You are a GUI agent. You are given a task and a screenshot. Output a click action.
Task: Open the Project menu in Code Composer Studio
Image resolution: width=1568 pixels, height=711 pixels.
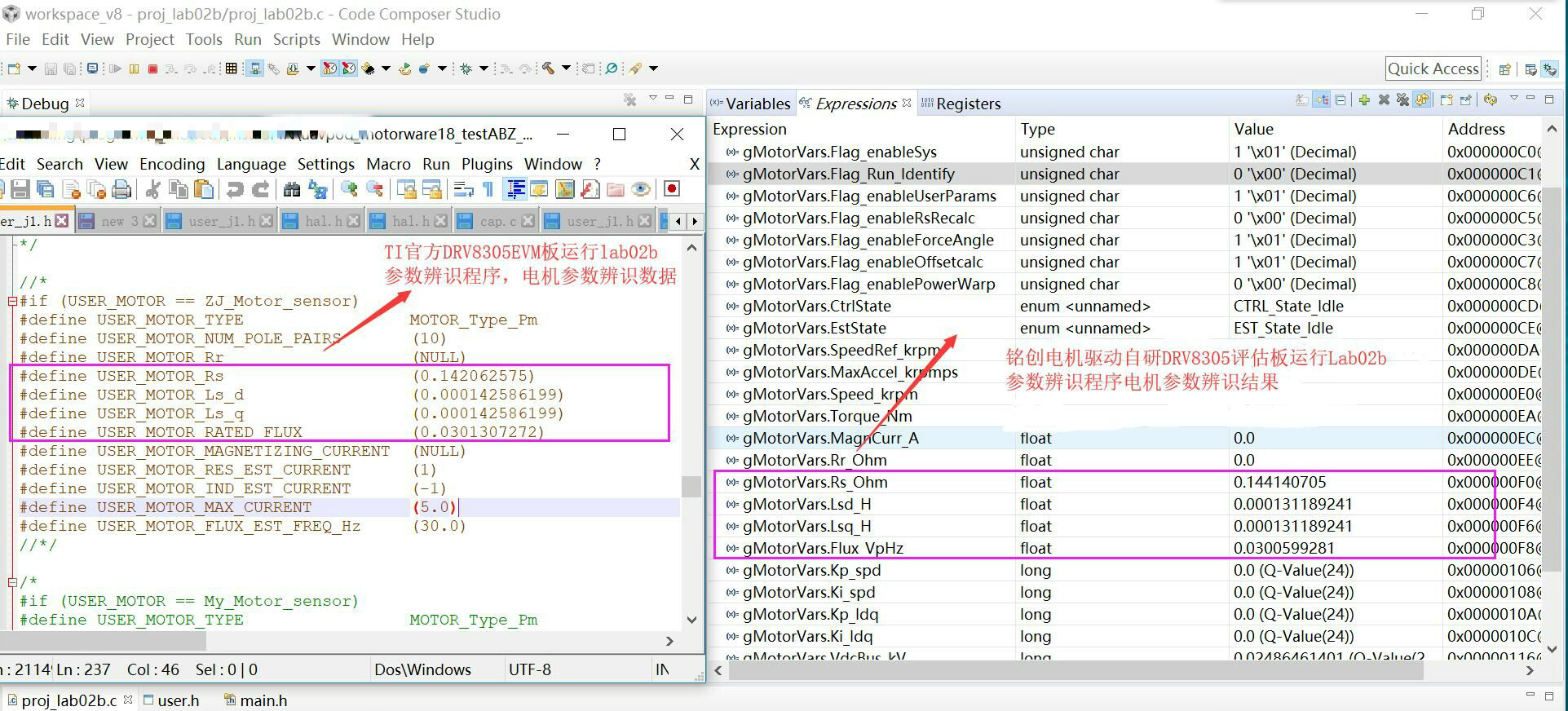click(149, 39)
